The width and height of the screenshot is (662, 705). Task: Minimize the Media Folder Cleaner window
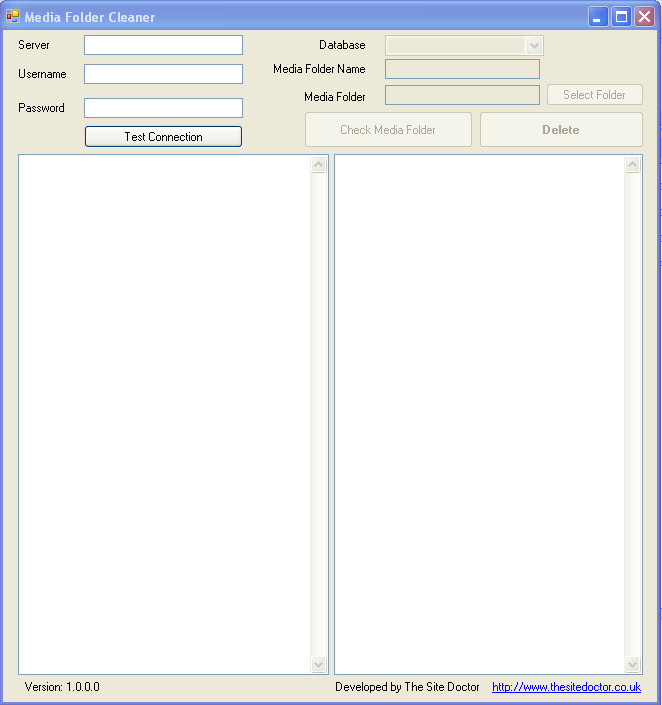(598, 17)
